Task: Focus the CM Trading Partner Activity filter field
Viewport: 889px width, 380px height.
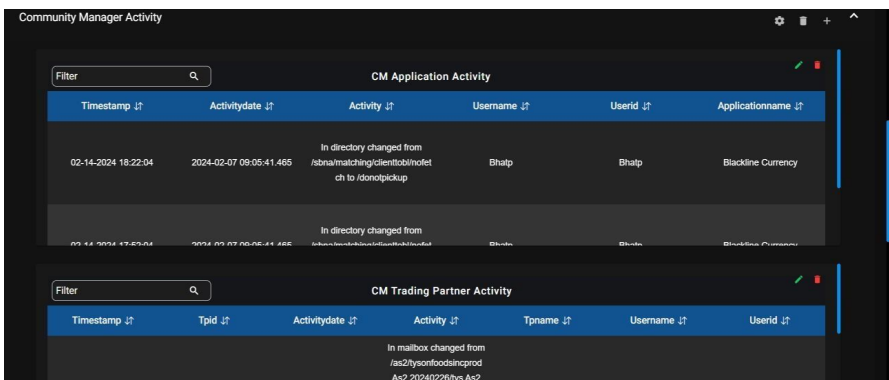Action: pos(132,291)
